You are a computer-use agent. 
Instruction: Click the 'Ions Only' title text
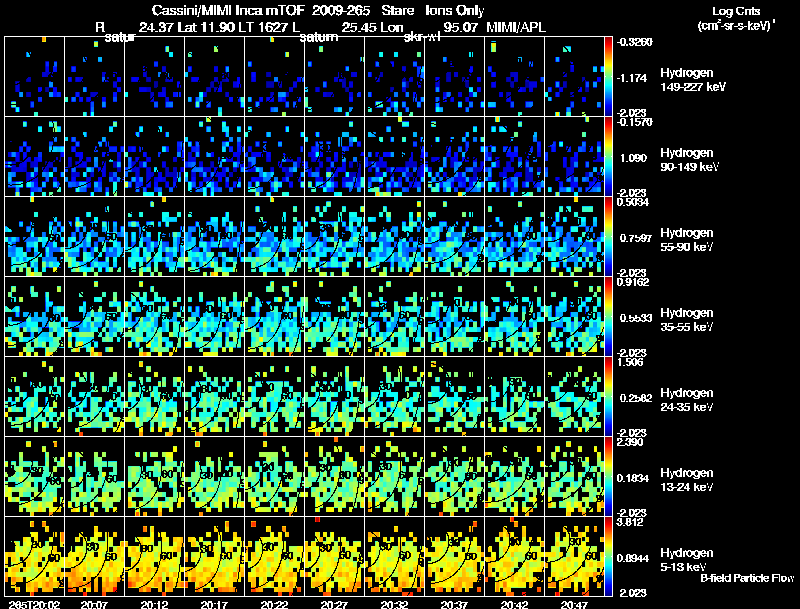tap(454, 11)
